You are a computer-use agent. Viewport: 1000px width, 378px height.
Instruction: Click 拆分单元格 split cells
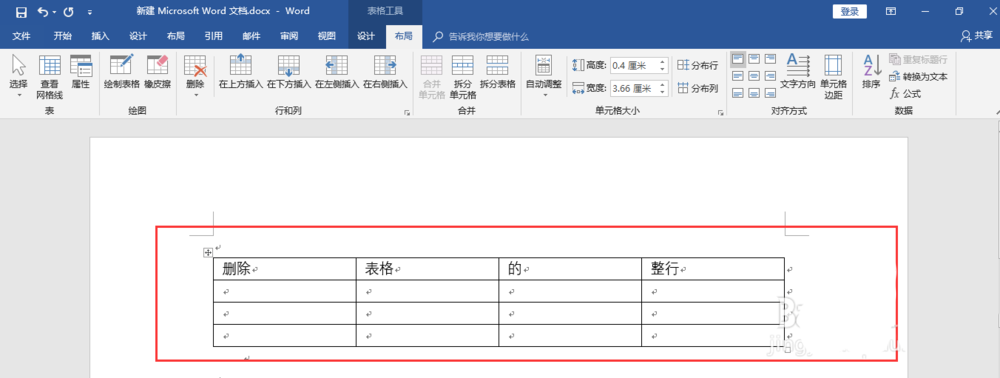click(462, 76)
